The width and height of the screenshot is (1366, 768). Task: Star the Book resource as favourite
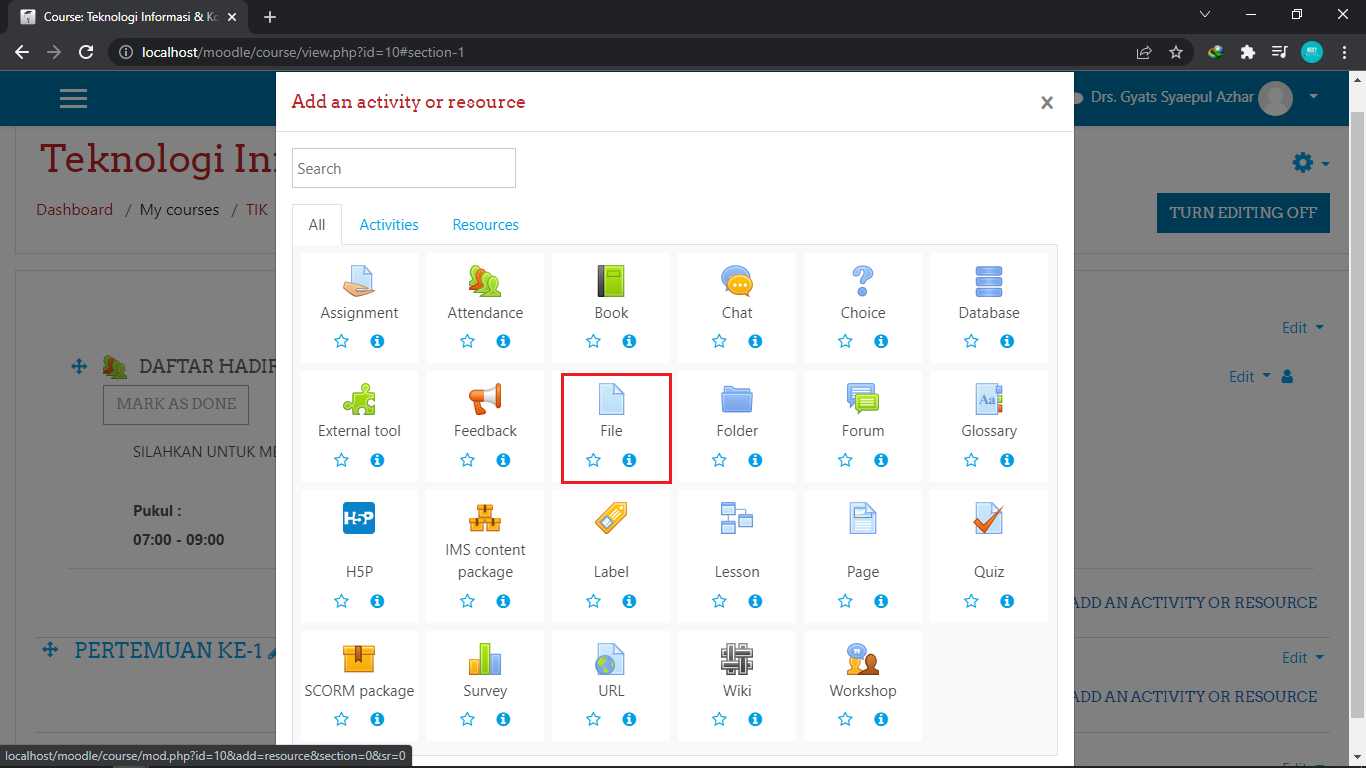pyautogui.click(x=593, y=341)
